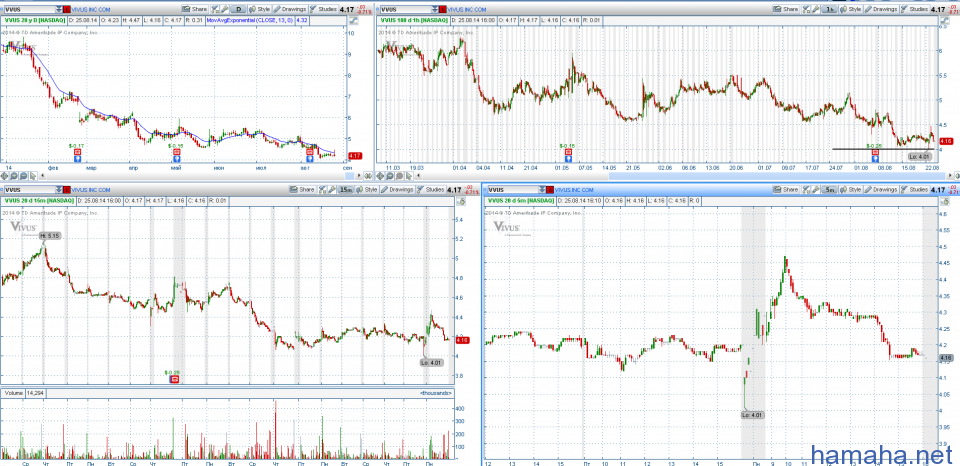Click the quick-tools icon left of wrench in daily chart
The height and width of the screenshot is (466, 960).
coord(215,9)
